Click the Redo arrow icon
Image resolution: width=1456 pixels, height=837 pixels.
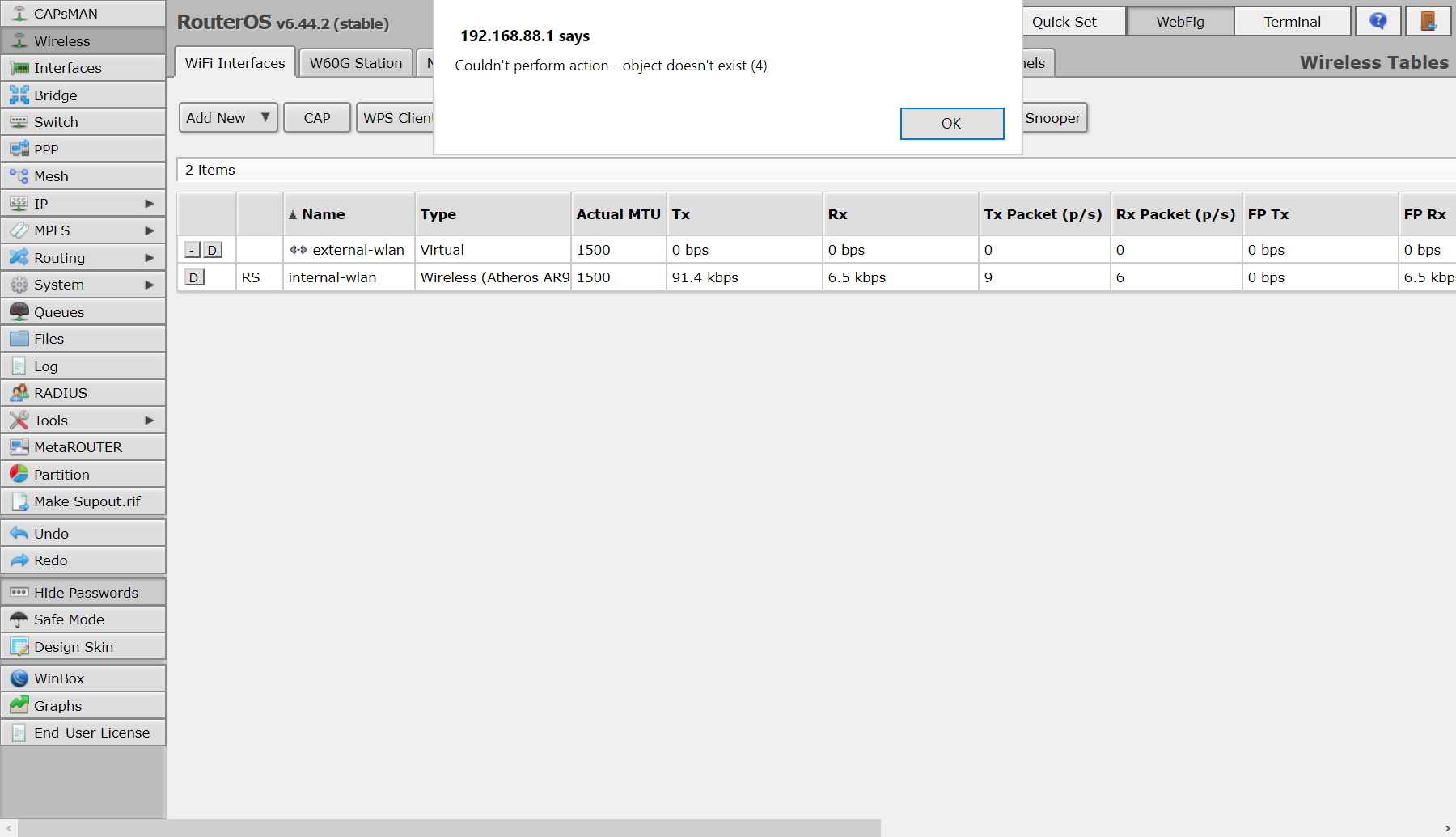[19, 560]
